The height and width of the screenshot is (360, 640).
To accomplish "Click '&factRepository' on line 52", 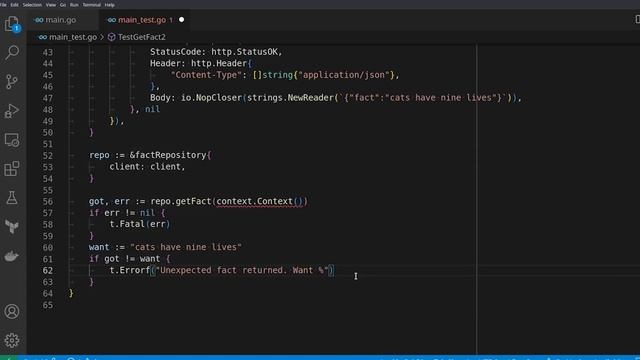I will (168, 155).
